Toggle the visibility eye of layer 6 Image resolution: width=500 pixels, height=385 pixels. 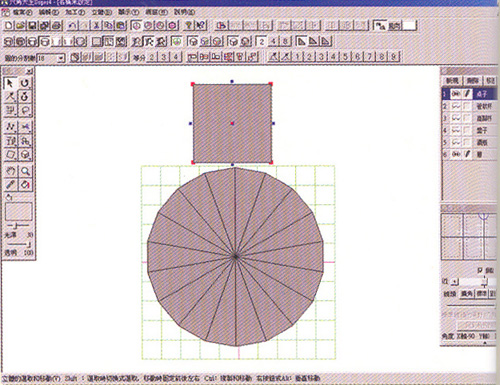click(456, 154)
